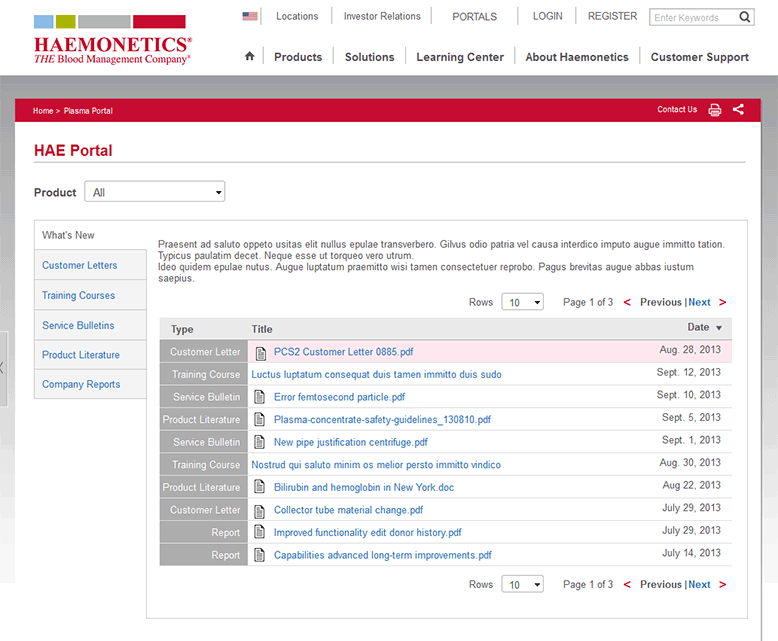The width and height of the screenshot is (778, 641).
Task: Click the print page icon
Action: [x=714, y=110]
